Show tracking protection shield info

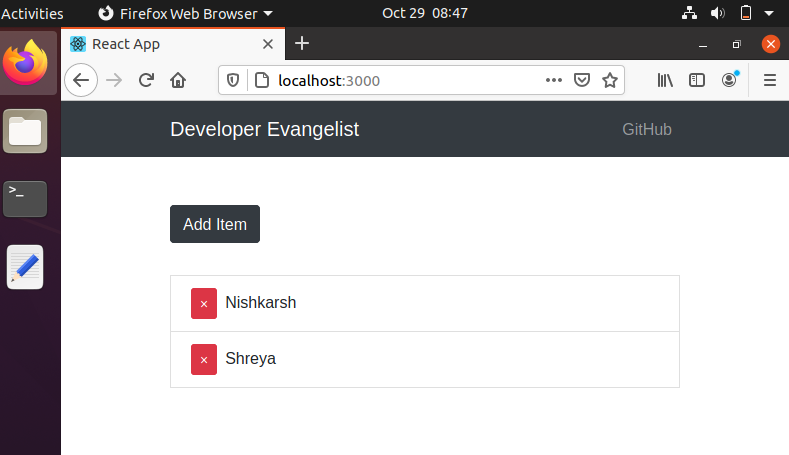tap(232, 80)
